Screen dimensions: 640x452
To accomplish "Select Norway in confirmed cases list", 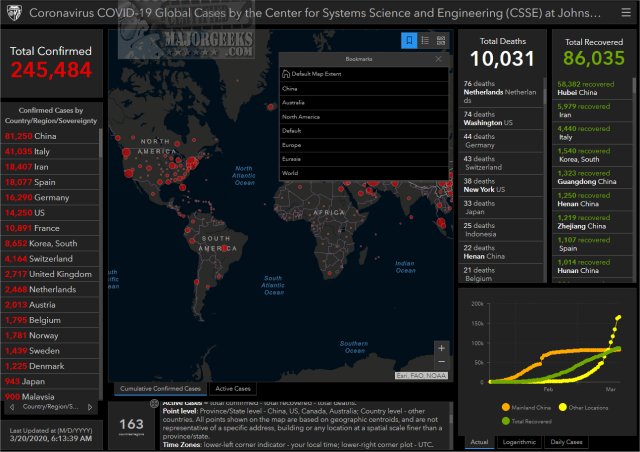I will (x=50, y=335).
